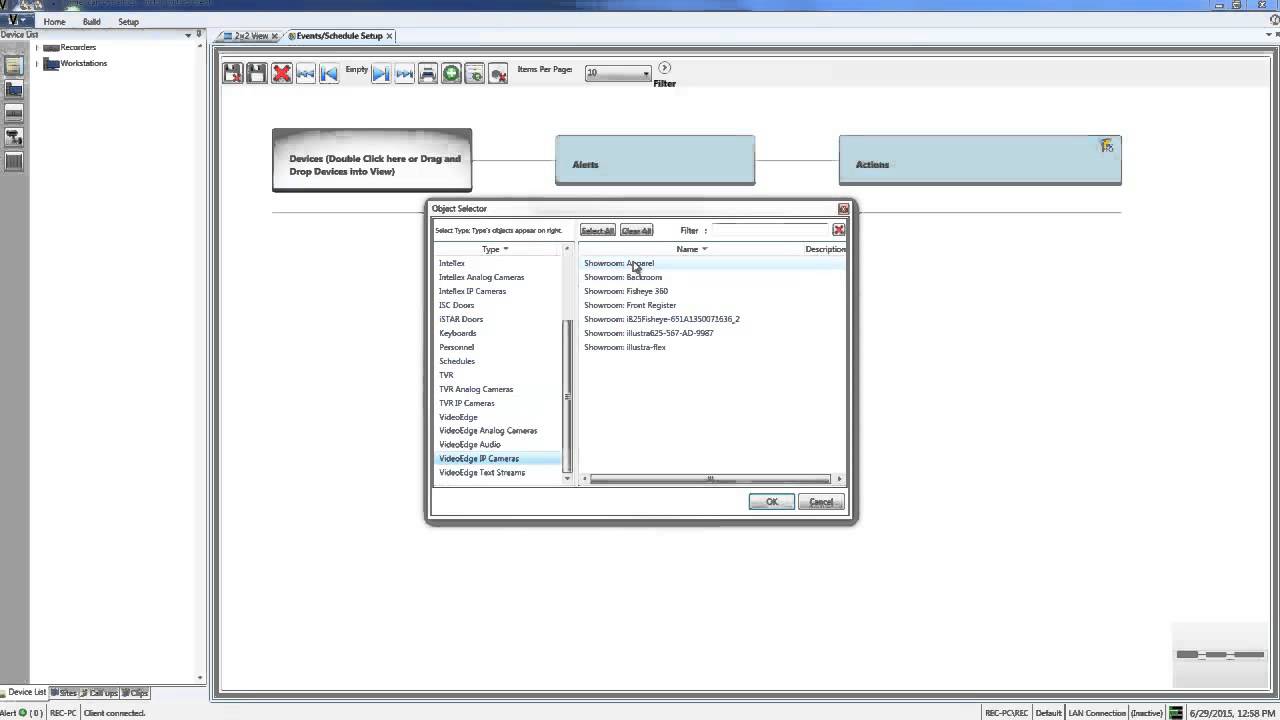Open the Setup menu
This screenshot has height=720, width=1280.
pos(128,21)
